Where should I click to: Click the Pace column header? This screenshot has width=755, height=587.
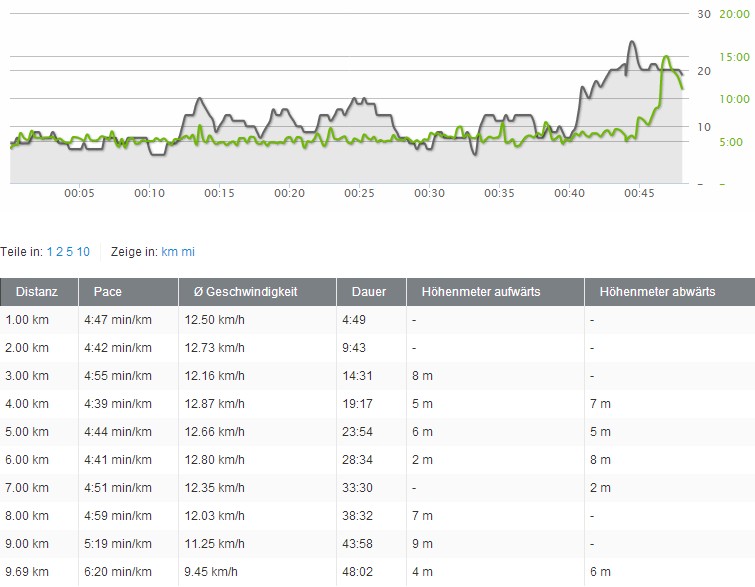(x=108, y=293)
